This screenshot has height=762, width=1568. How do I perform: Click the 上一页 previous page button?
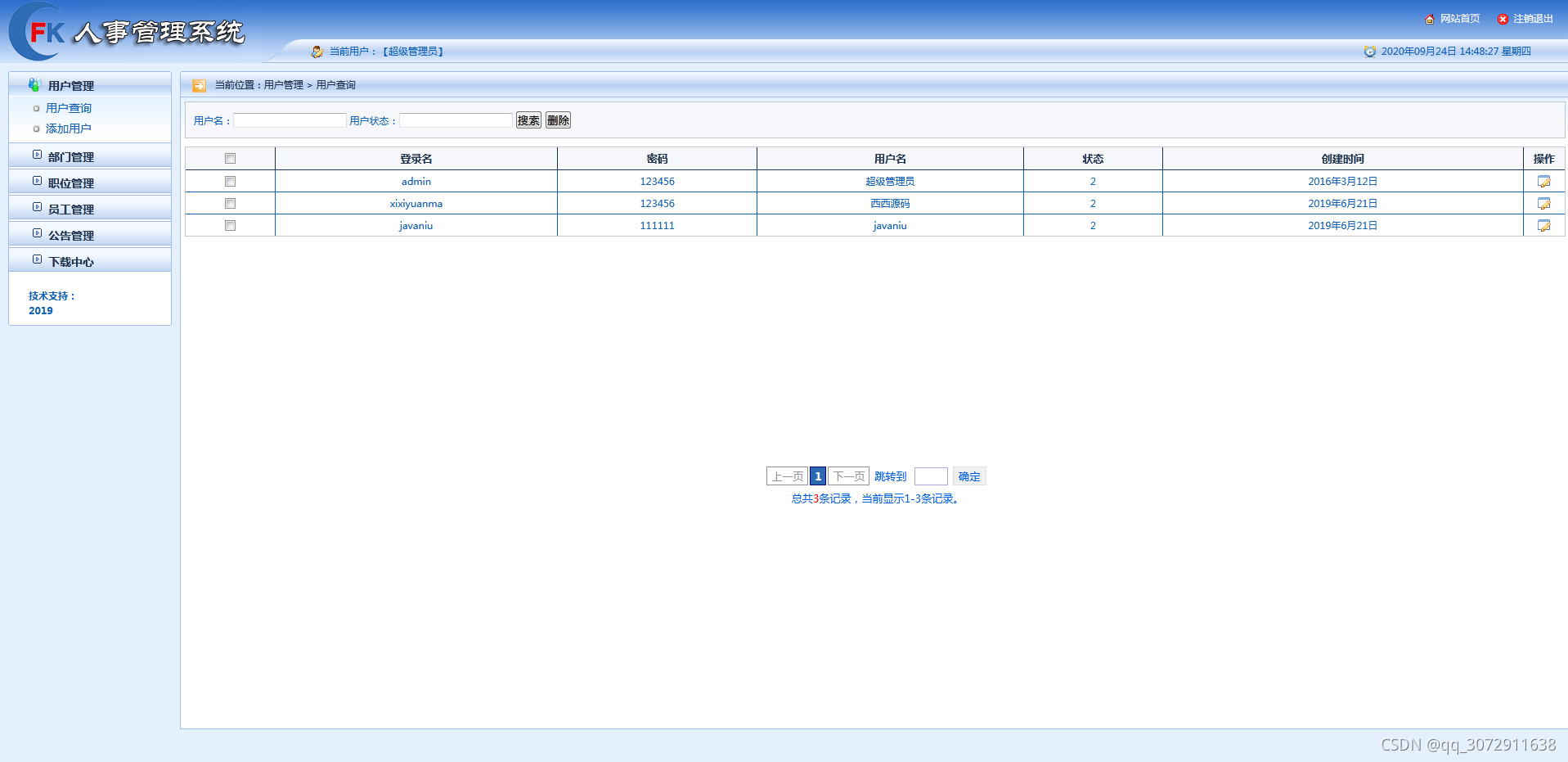point(787,476)
